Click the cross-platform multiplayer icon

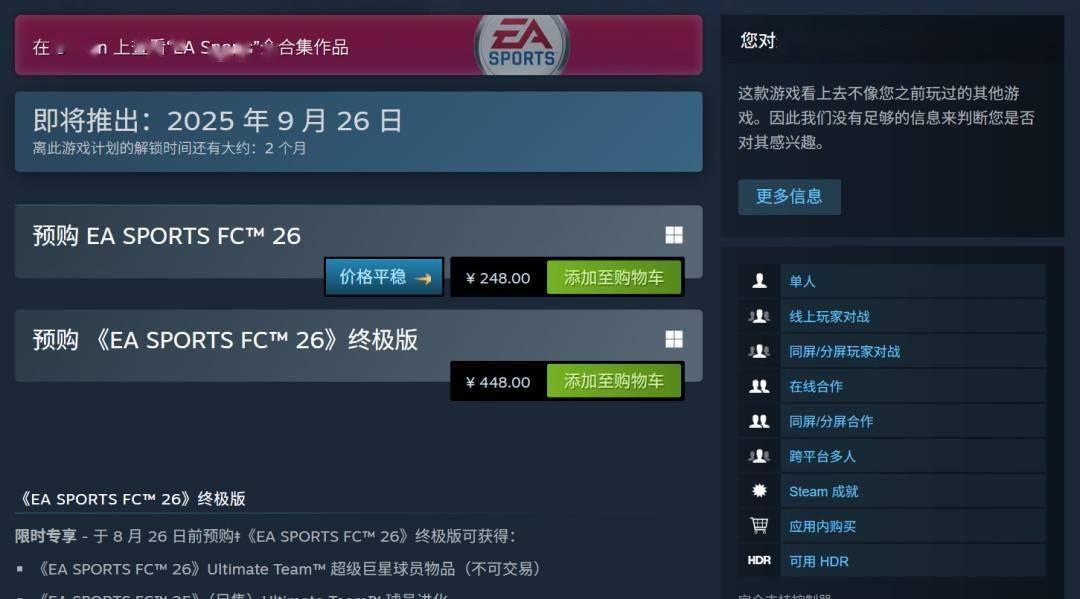tap(759, 456)
